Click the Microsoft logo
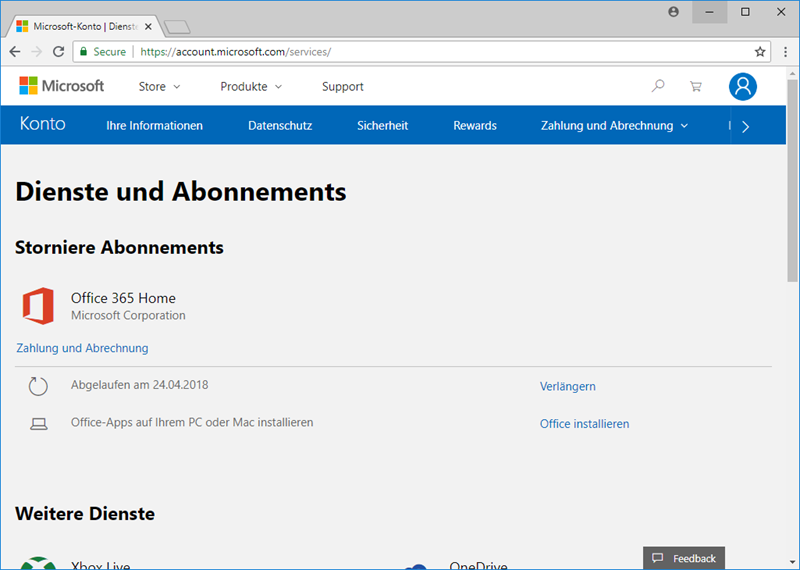 point(61,86)
